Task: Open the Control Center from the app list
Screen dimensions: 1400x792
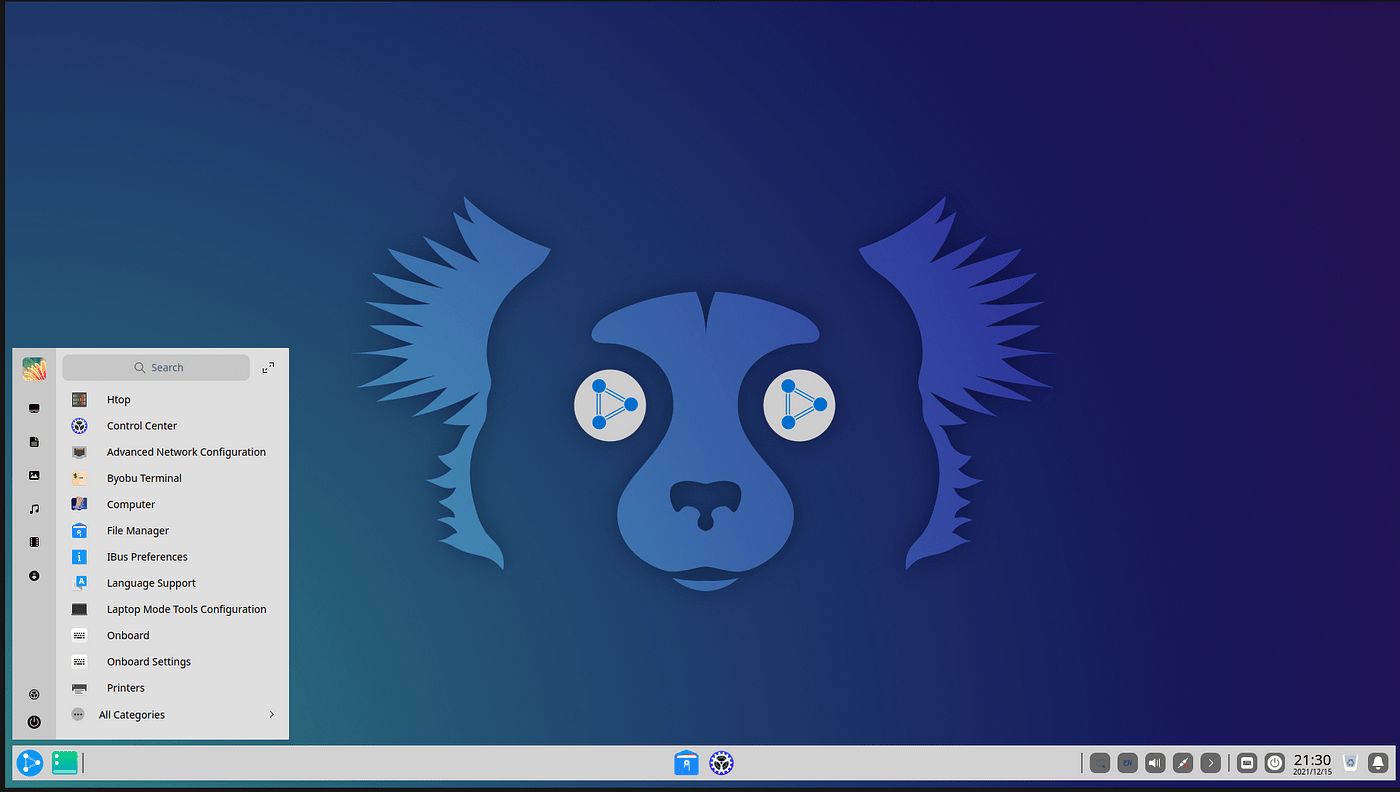Action: [141, 425]
